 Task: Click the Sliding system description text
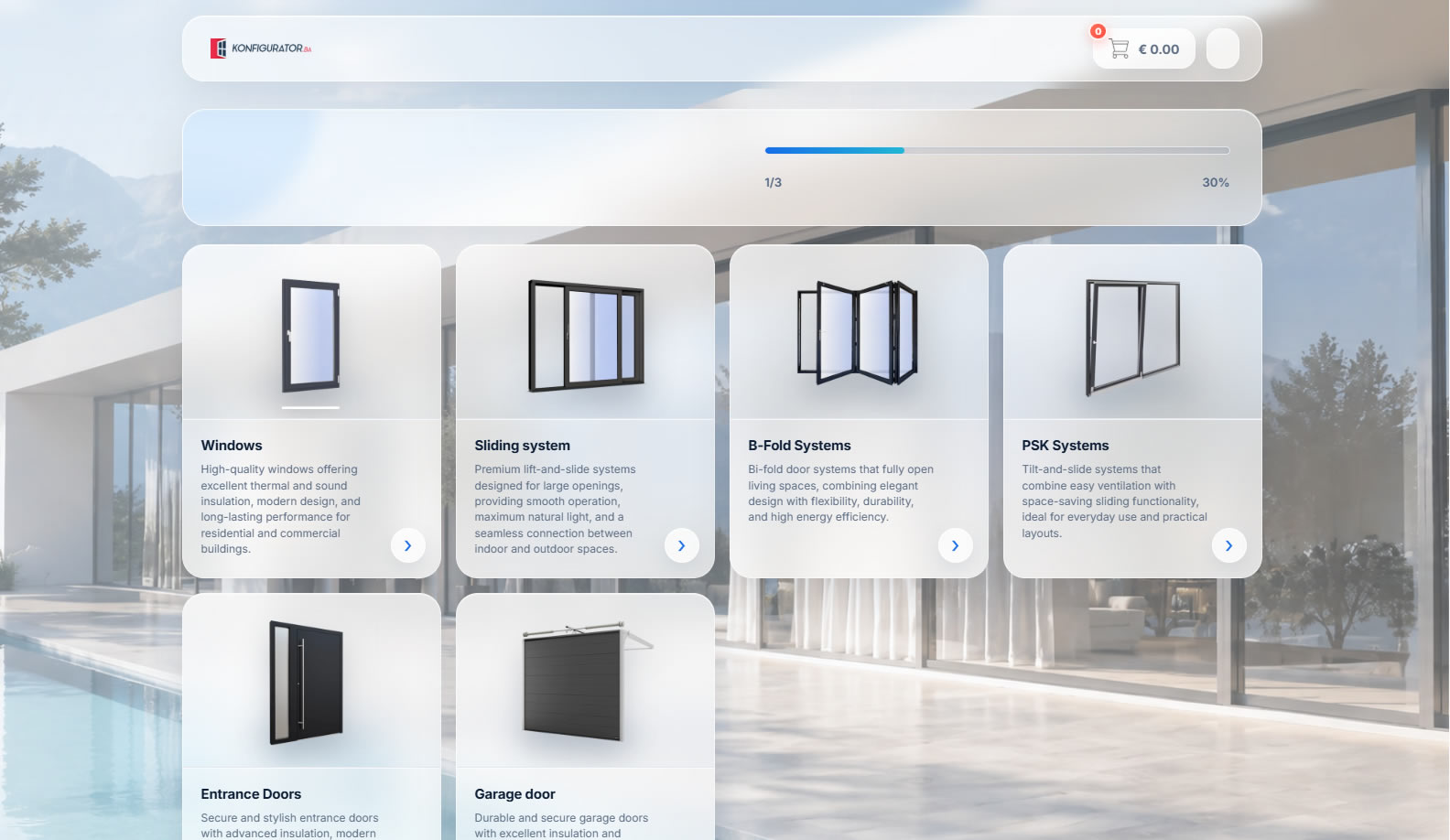coord(555,509)
